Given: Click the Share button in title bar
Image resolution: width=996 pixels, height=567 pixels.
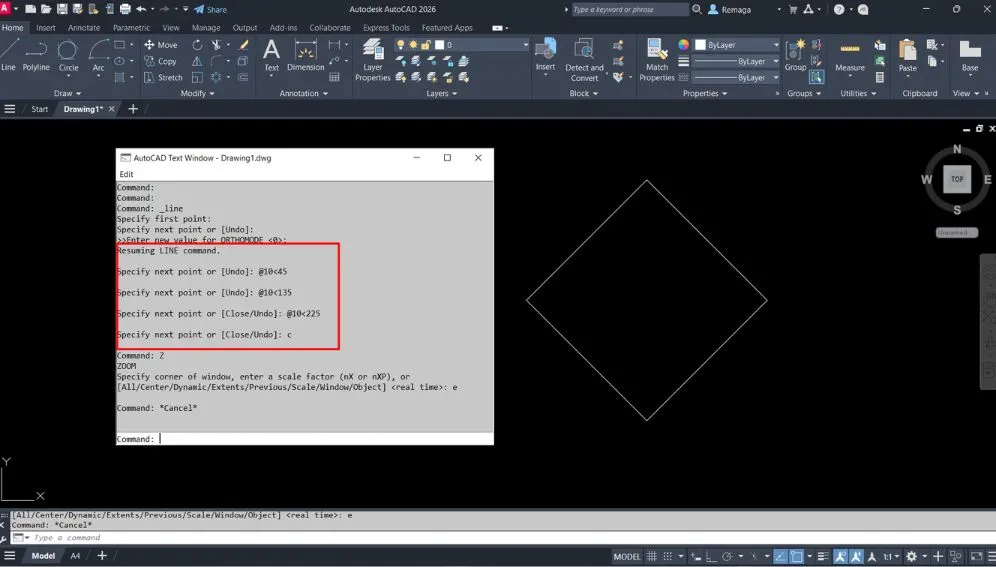Looking at the screenshot, I should coord(210,9).
